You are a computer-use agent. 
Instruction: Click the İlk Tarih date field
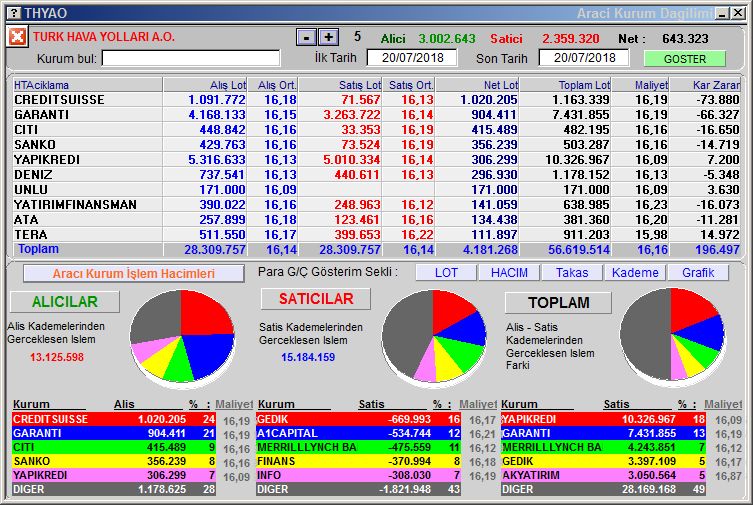click(x=412, y=58)
